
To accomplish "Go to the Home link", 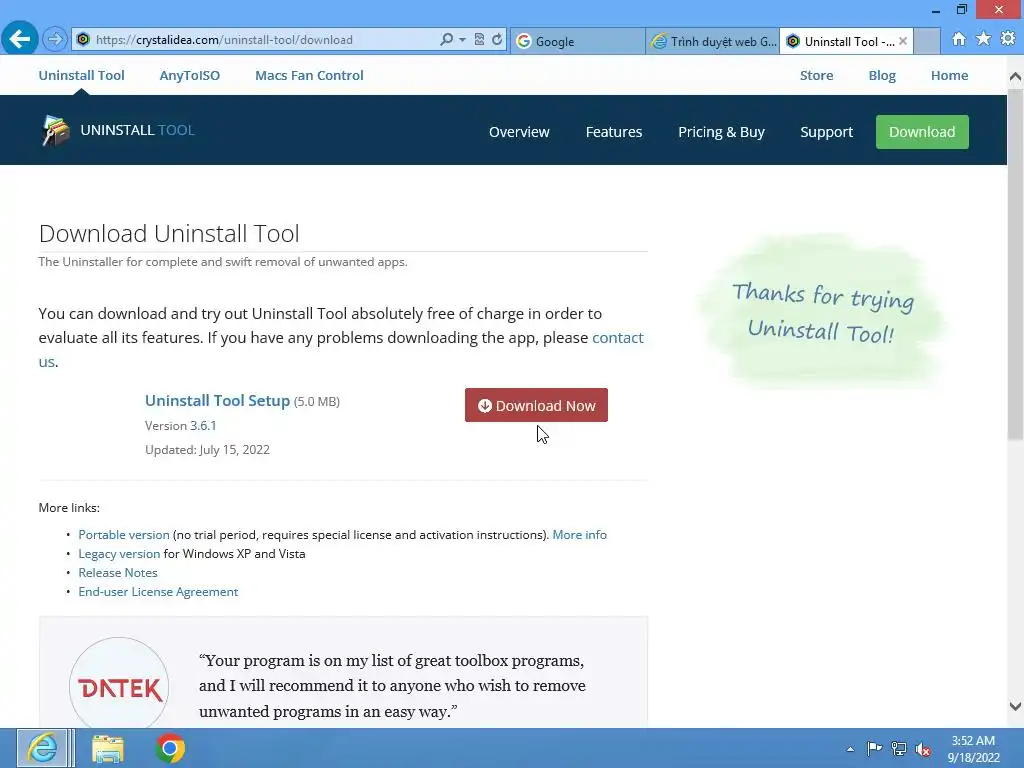I will click(x=949, y=75).
